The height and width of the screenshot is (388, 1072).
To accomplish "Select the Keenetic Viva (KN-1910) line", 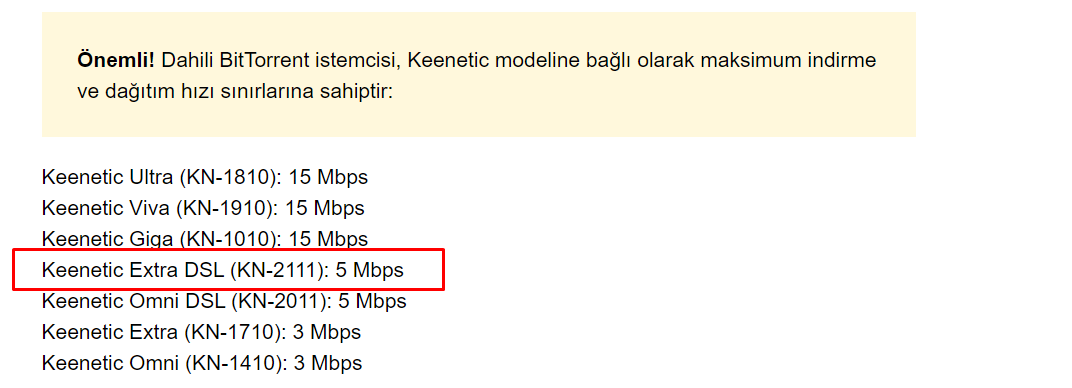I will pos(203,208).
